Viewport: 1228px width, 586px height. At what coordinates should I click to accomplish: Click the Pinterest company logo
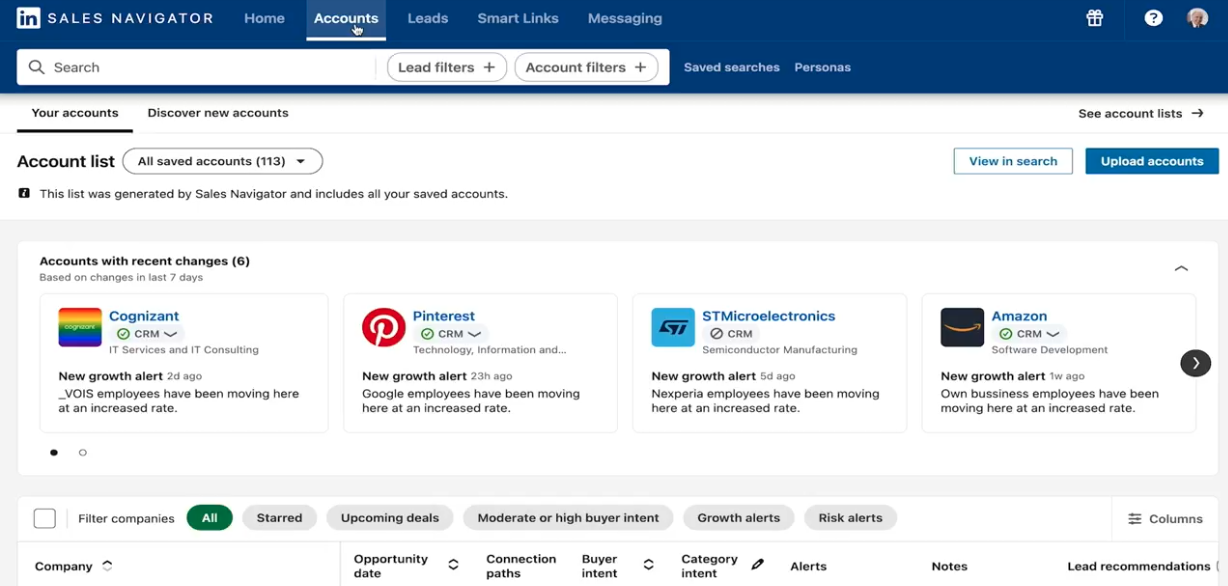pos(383,327)
